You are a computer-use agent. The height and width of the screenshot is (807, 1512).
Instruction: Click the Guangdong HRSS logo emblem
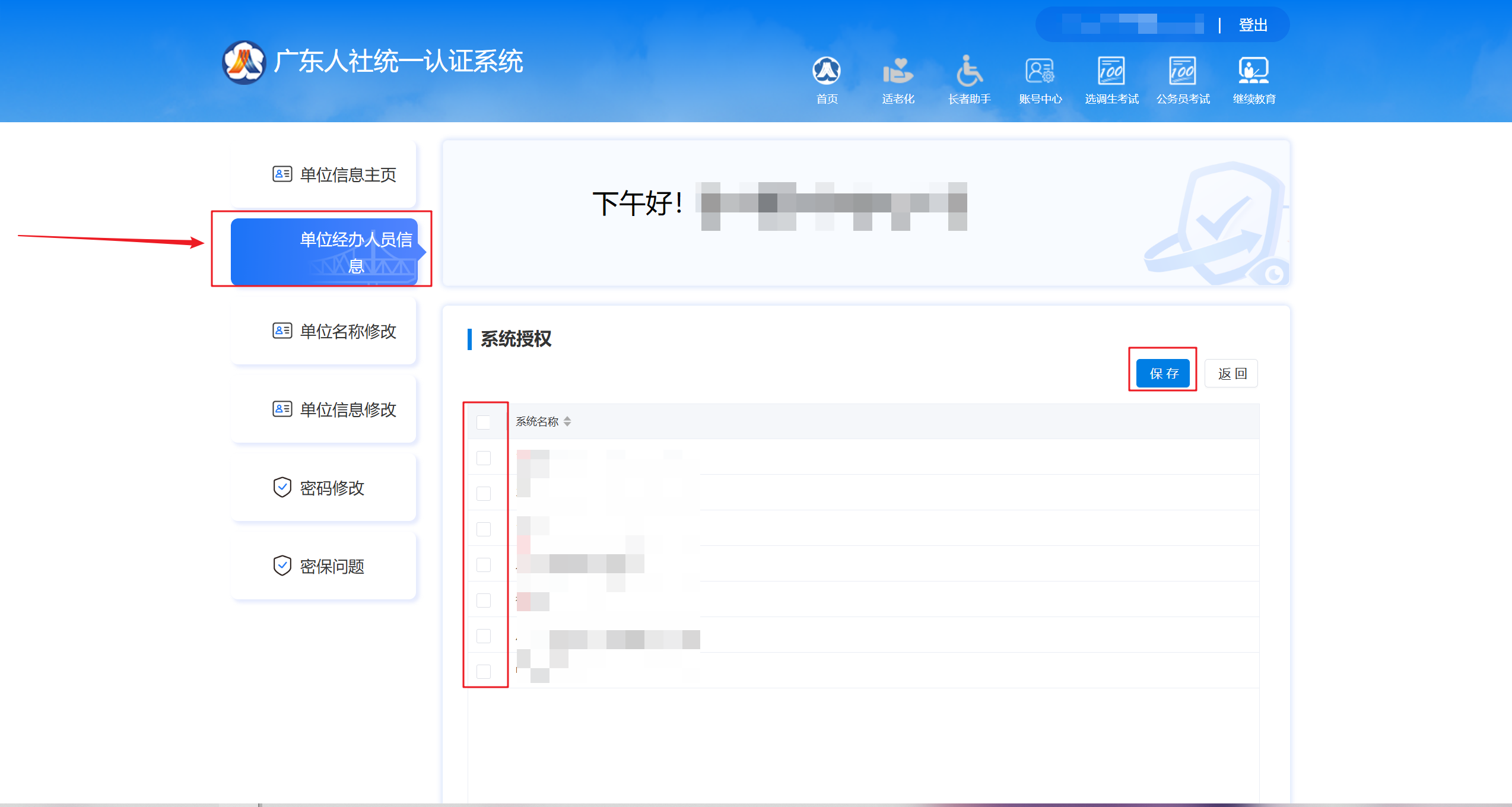tap(244, 62)
